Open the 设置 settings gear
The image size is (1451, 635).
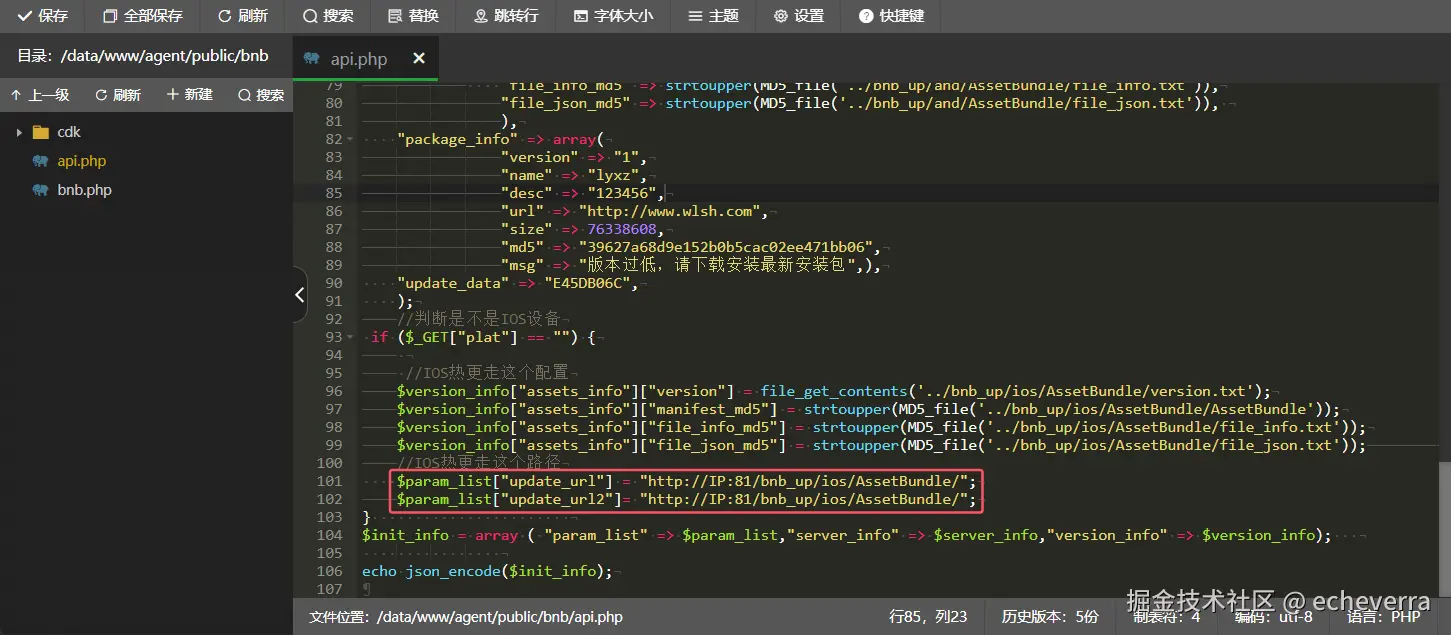tap(799, 16)
